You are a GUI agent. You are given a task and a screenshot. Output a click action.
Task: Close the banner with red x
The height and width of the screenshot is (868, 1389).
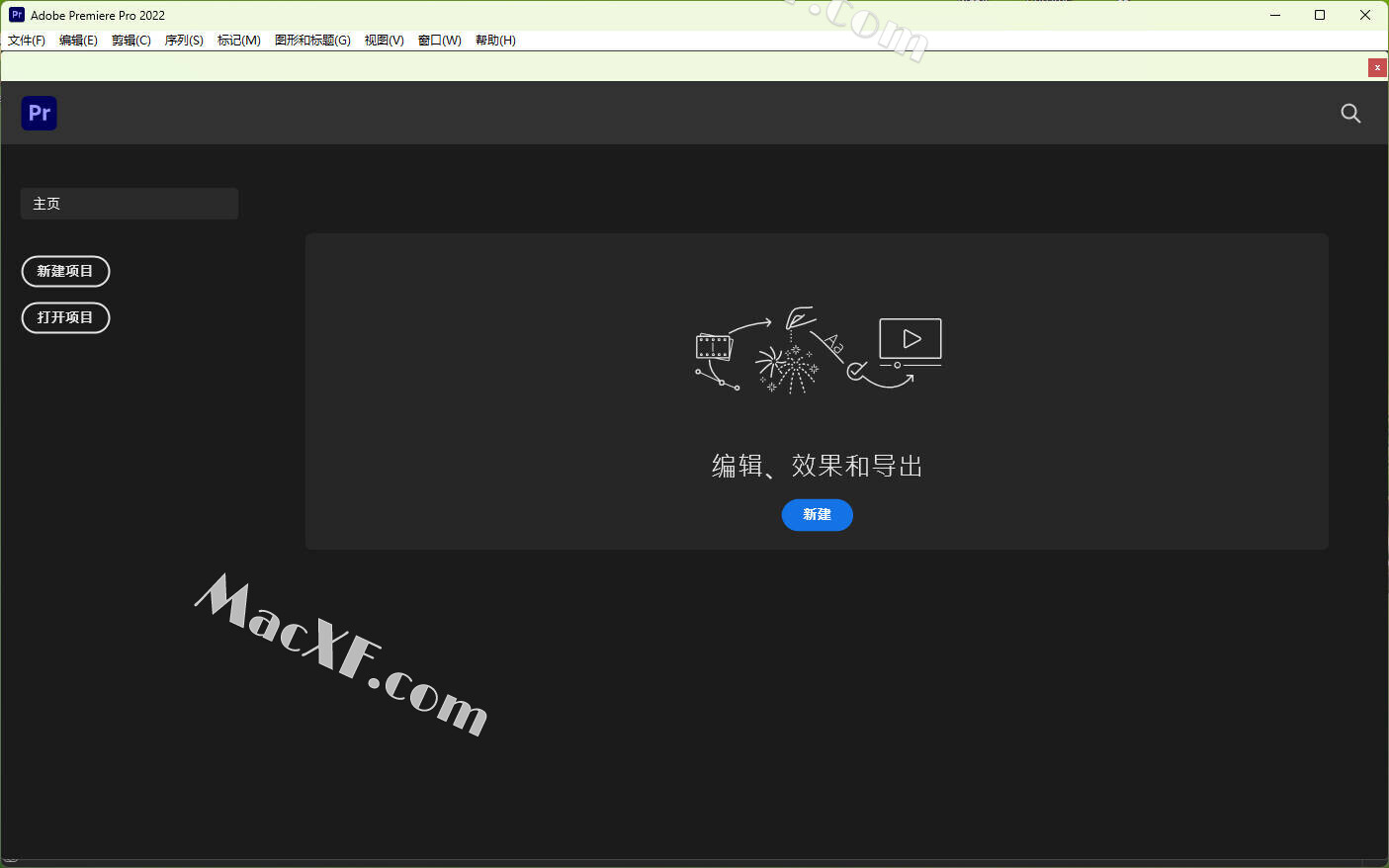(x=1377, y=67)
